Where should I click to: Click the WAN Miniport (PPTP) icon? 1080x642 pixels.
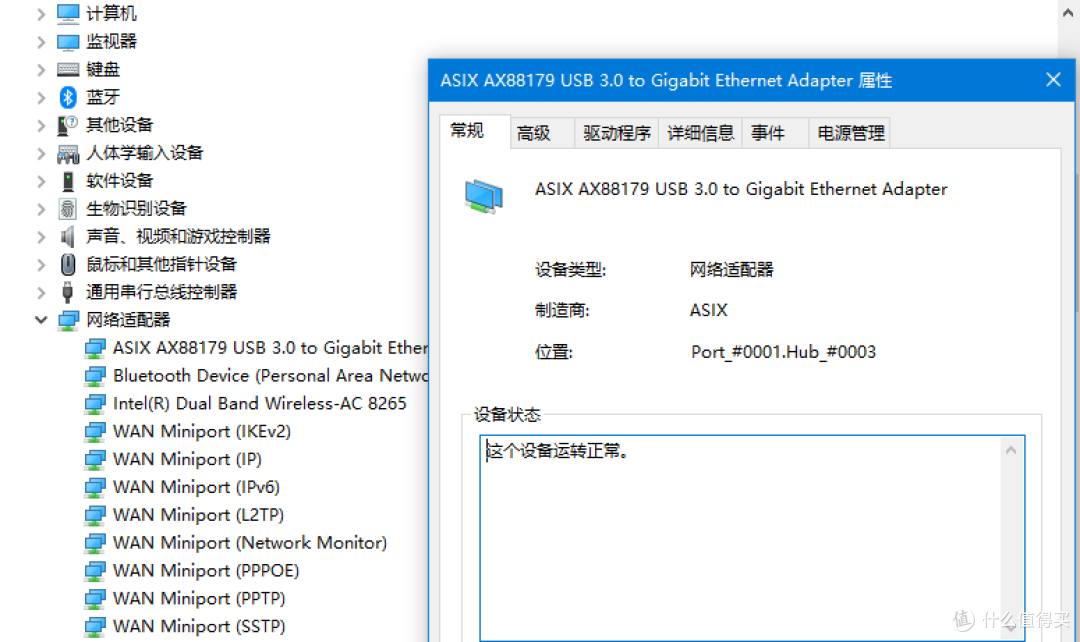coord(95,599)
